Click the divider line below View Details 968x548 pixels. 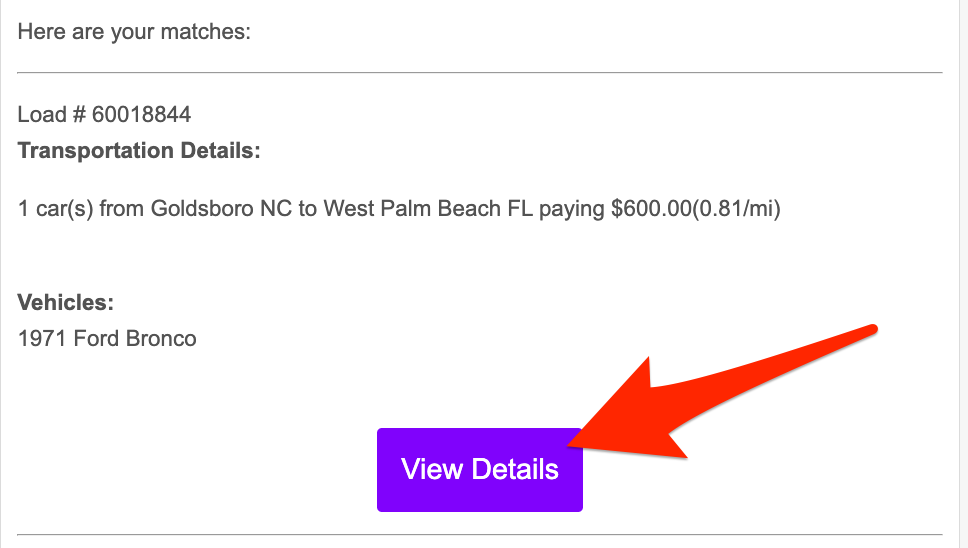tap(480, 535)
